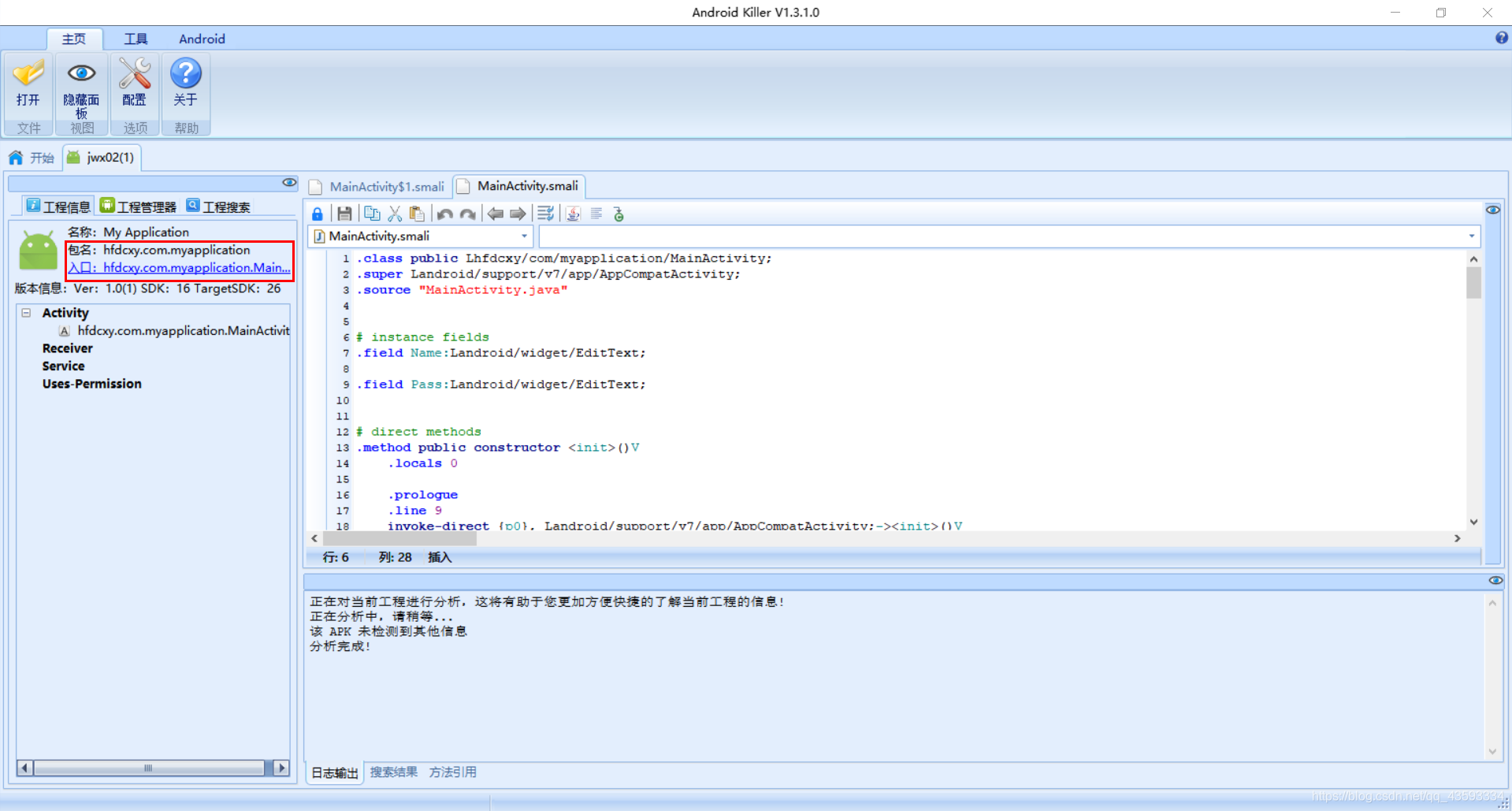Click horizontal scrollbar thumb in project tree

click(x=149, y=768)
